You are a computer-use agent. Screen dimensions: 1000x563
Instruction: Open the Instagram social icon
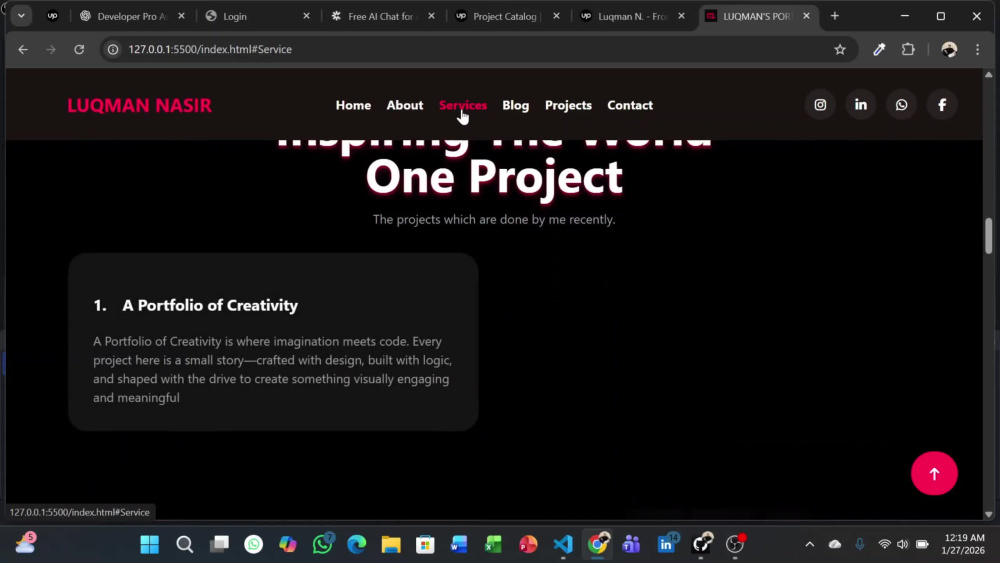pyautogui.click(x=820, y=105)
